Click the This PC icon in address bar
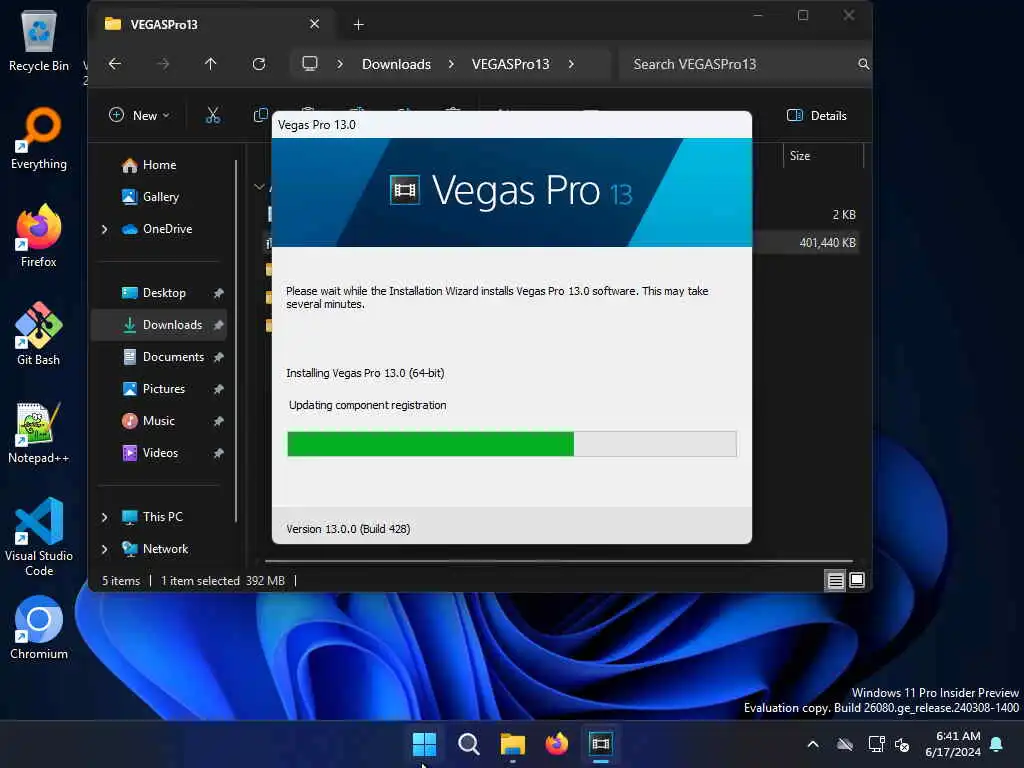Viewport: 1024px width, 768px height. tap(310, 64)
